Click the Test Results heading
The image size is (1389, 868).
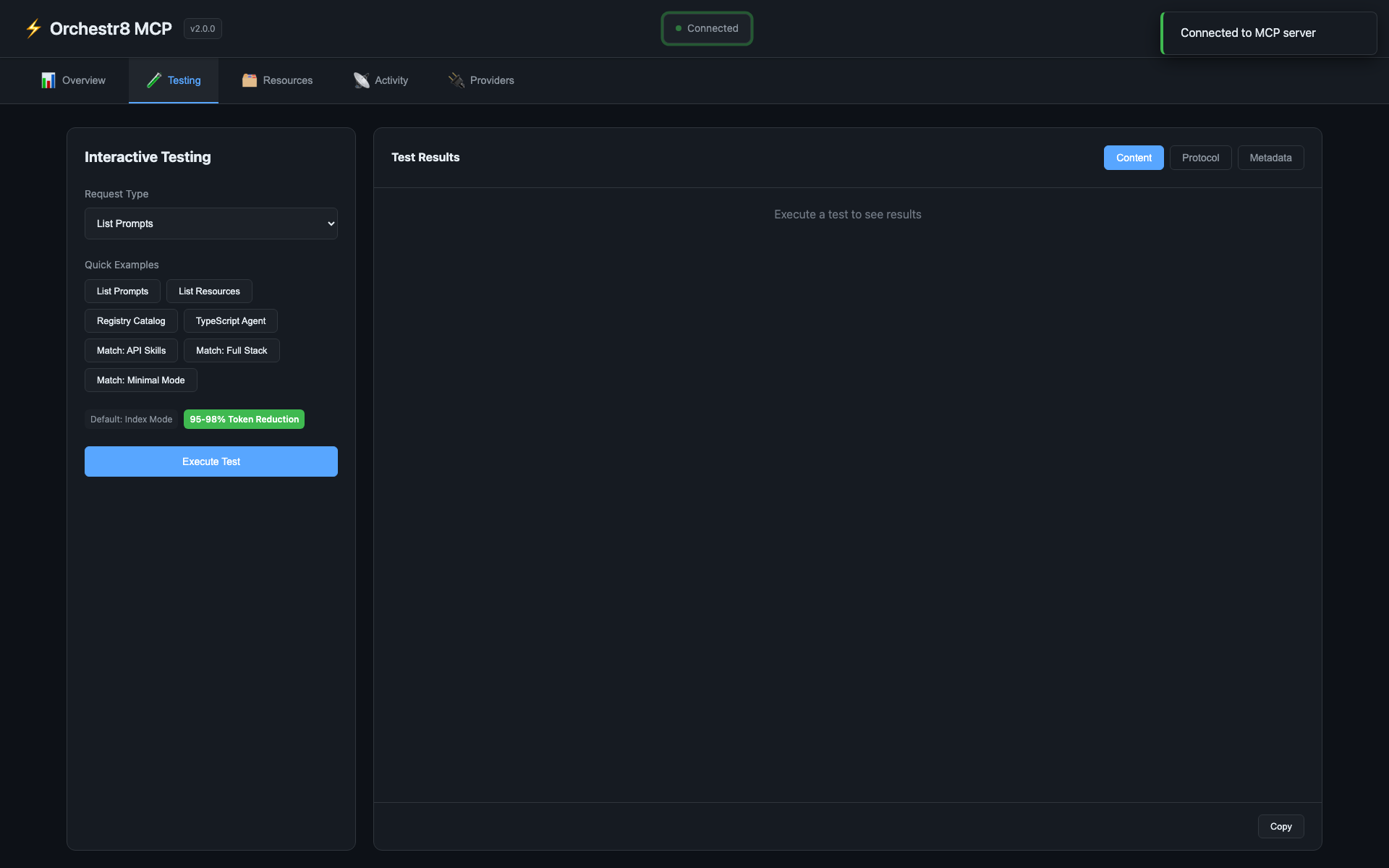(425, 158)
